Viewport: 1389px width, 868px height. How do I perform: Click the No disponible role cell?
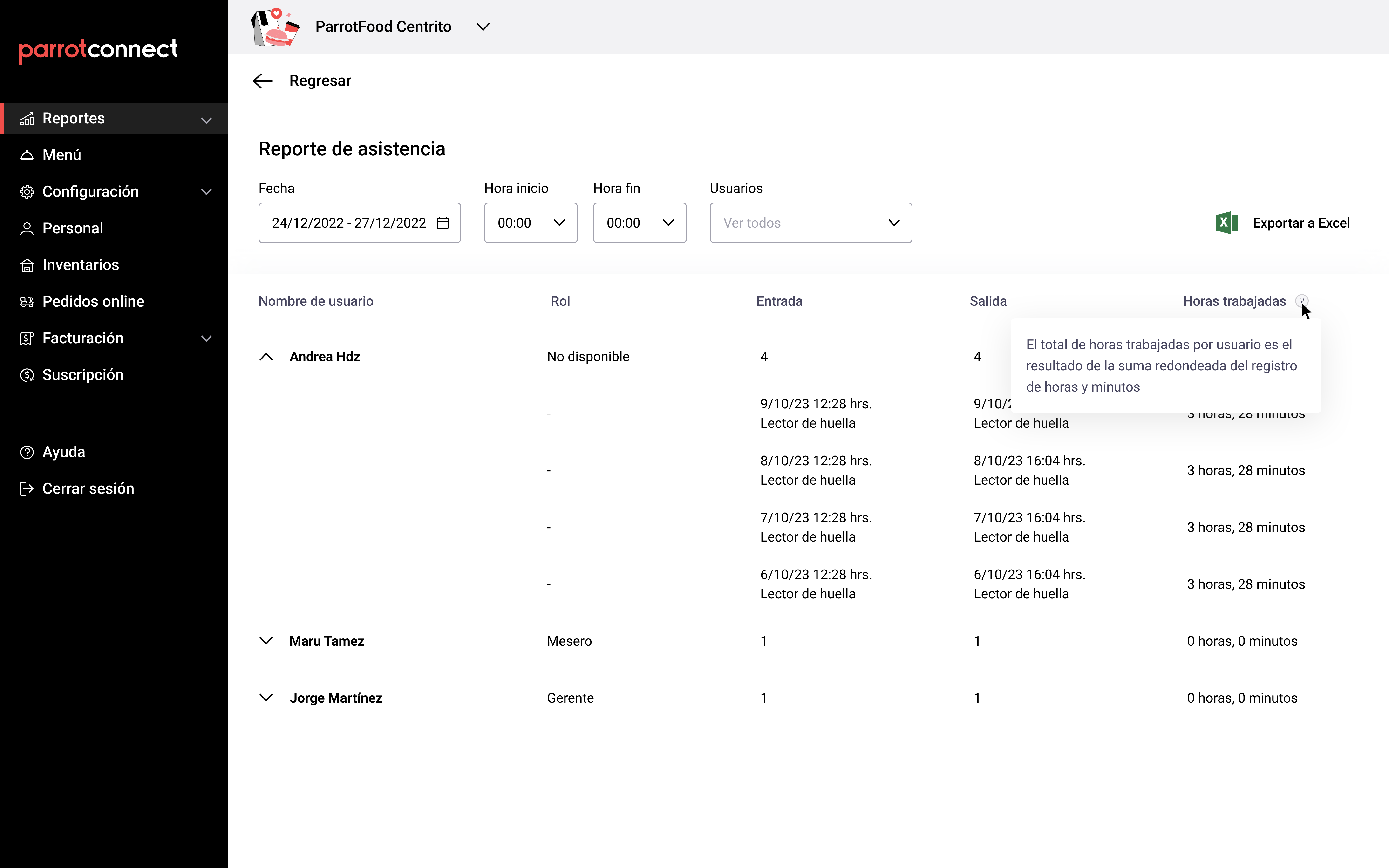coord(588,357)
